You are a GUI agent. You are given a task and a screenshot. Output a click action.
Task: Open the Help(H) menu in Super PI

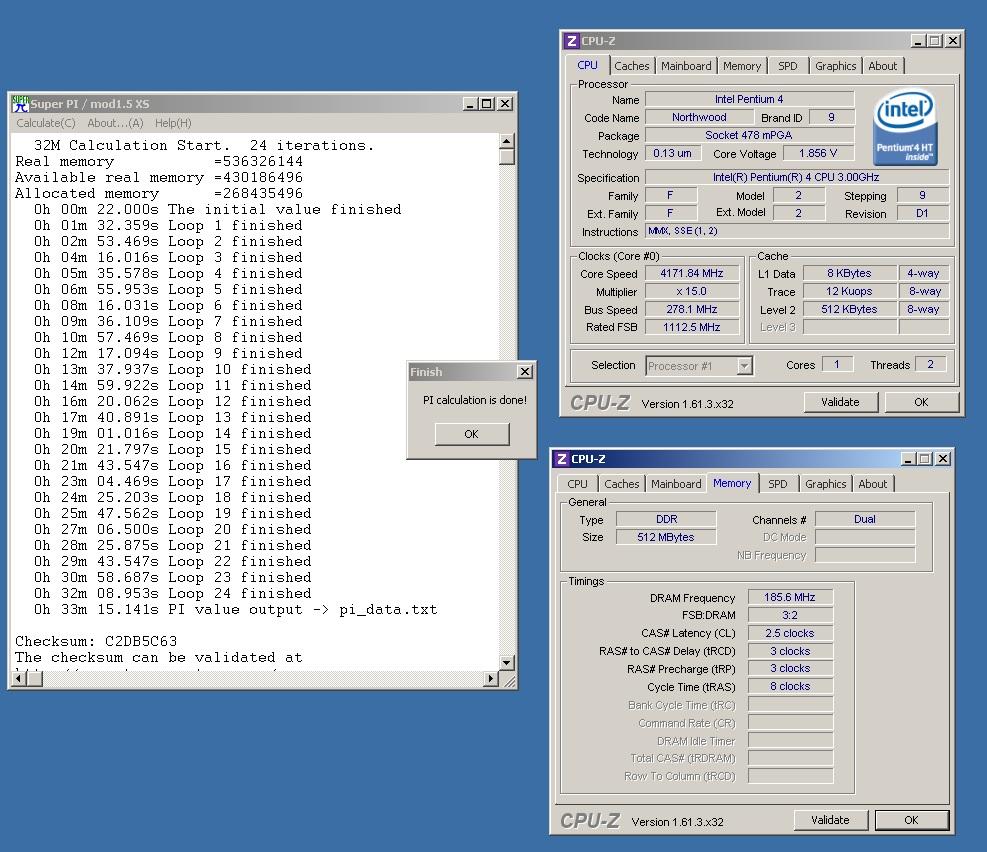173,123
